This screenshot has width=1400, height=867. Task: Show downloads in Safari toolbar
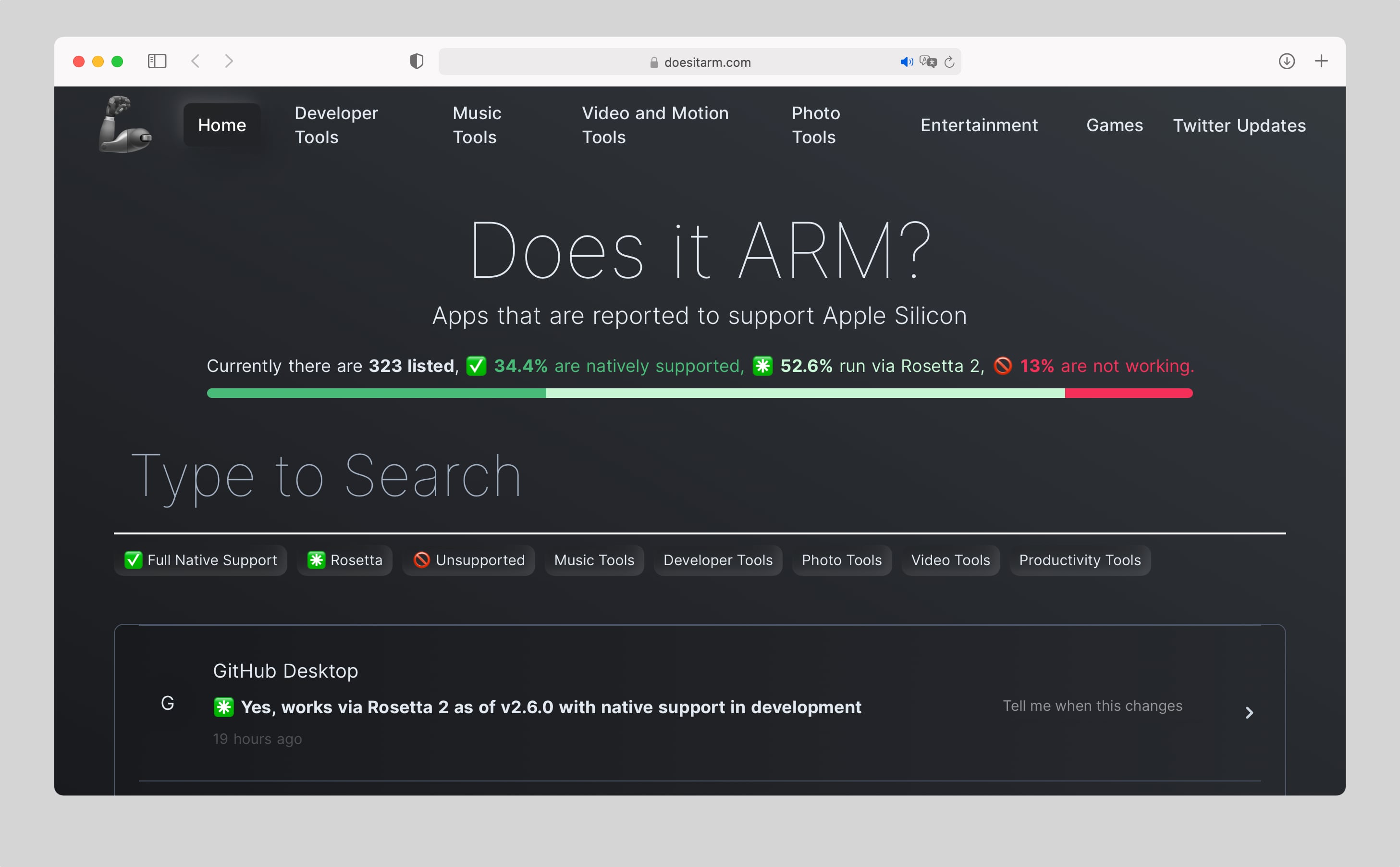[x=1287, y=62]
